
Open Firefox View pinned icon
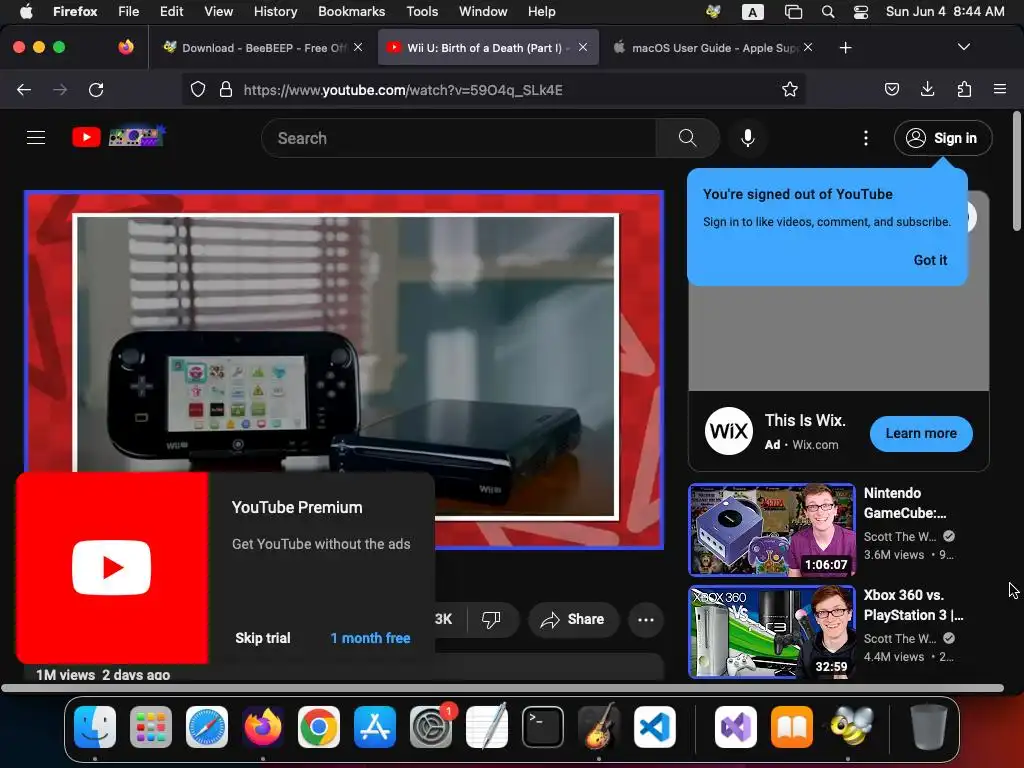tap(126, 47)
